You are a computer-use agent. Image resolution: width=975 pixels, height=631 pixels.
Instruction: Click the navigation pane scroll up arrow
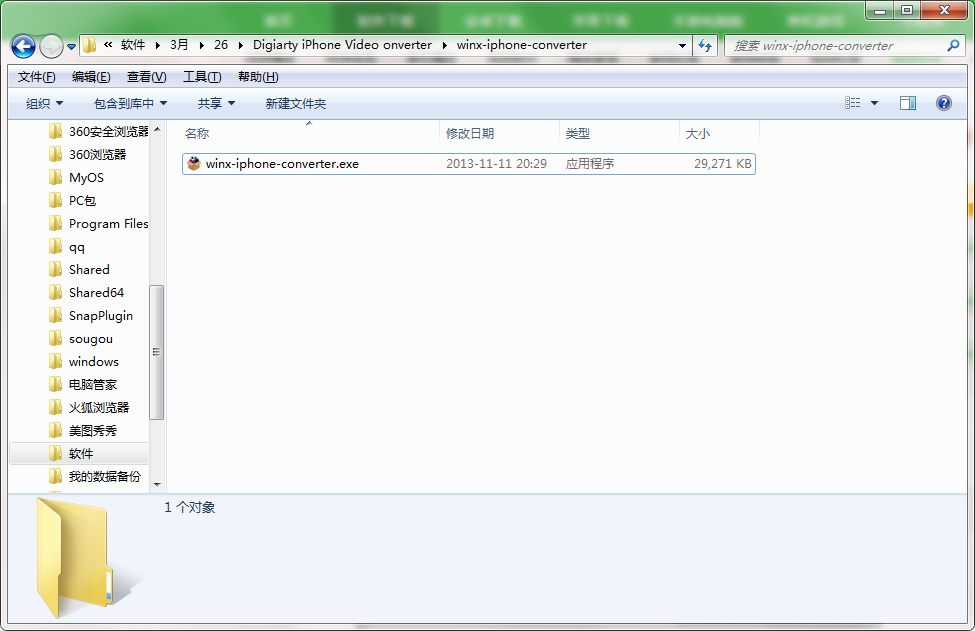[157, 129]
